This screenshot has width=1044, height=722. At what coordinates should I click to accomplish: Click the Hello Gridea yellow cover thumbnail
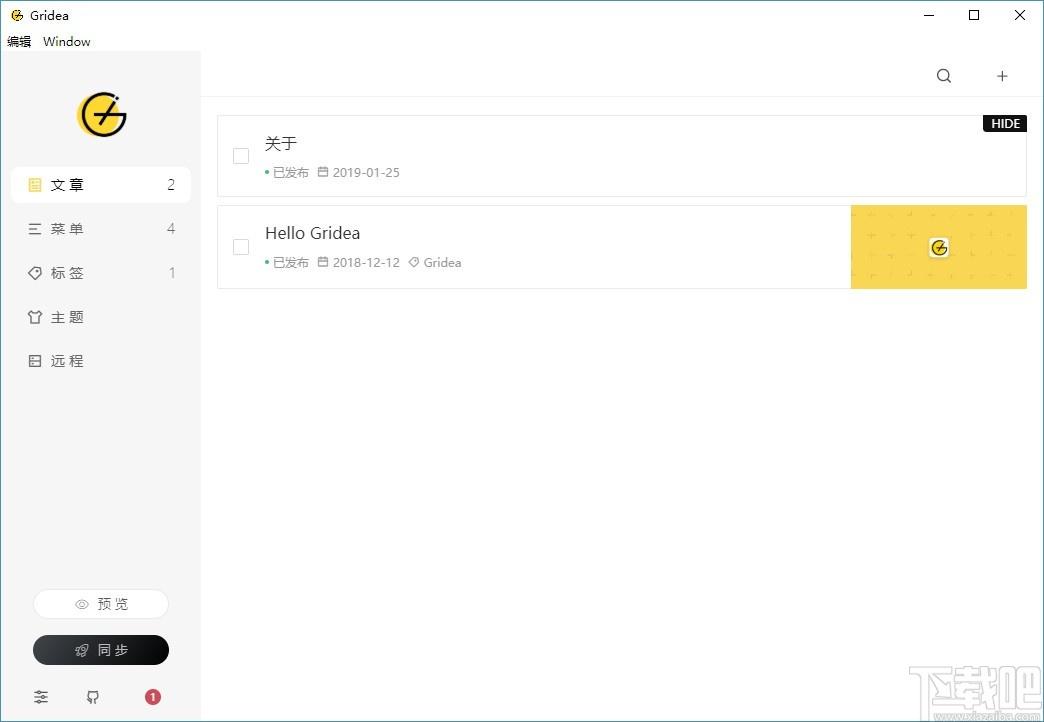click(x=938, y=247)
